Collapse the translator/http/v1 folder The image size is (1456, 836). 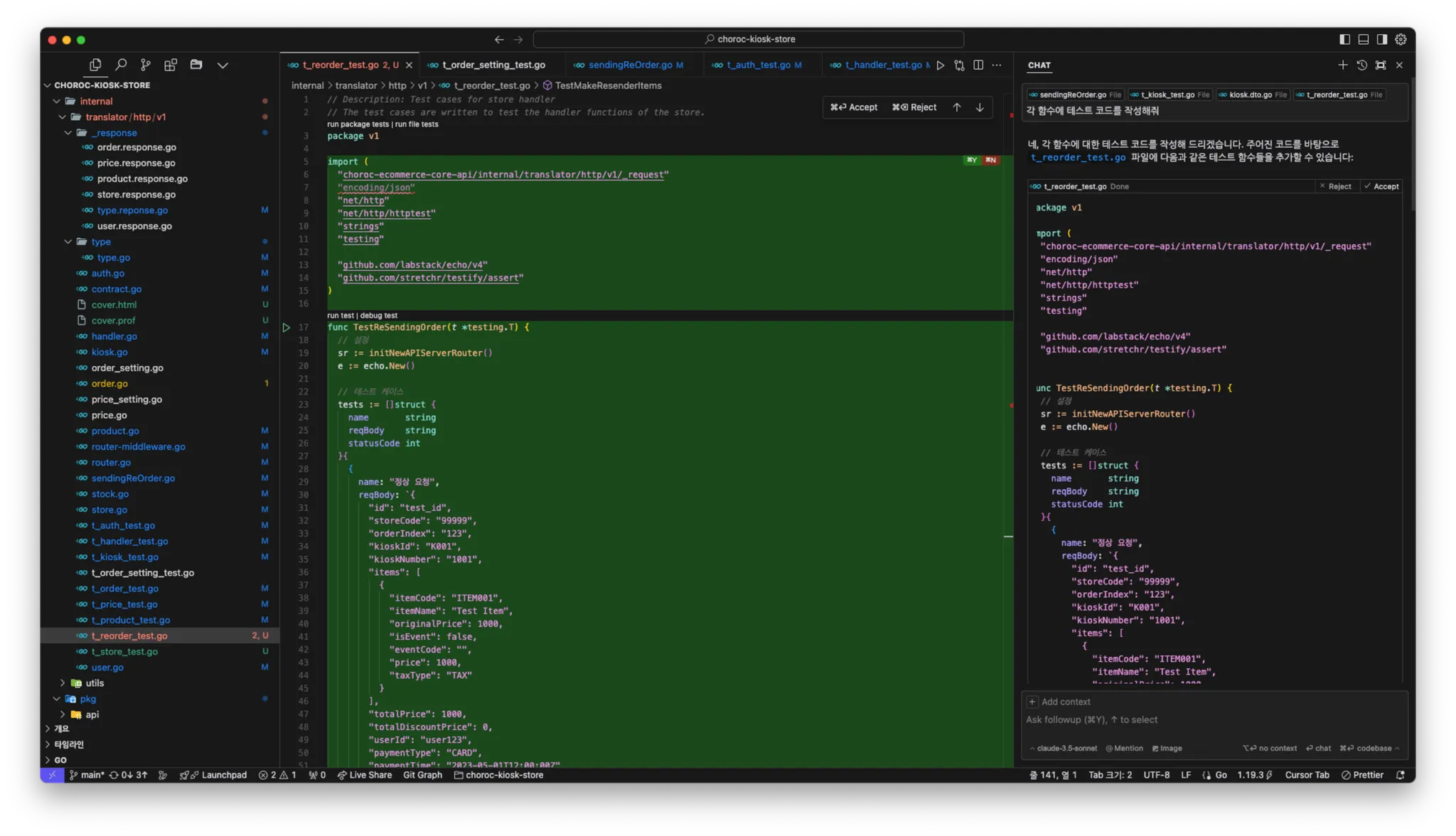click(125, 117)
